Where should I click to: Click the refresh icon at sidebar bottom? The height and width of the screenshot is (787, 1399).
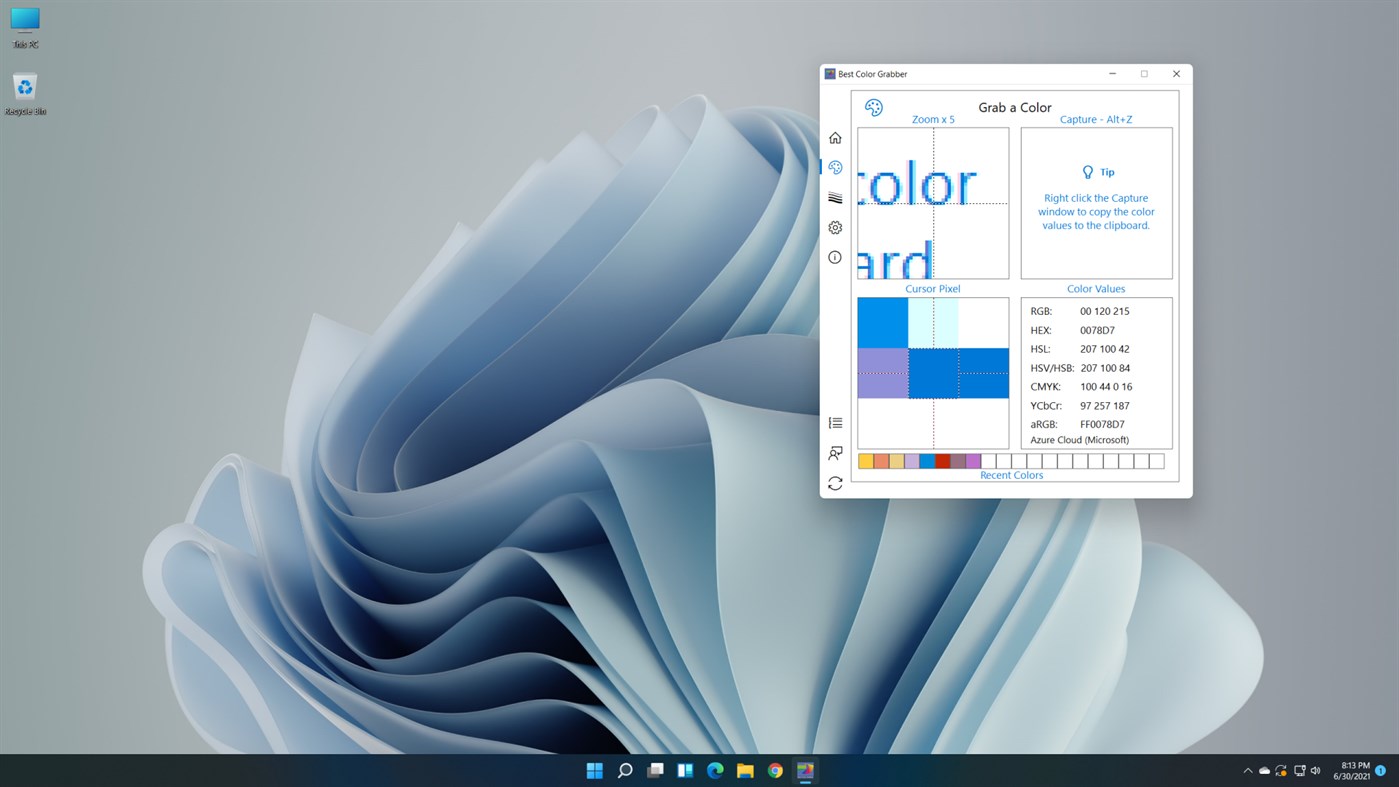coord(835,482)
